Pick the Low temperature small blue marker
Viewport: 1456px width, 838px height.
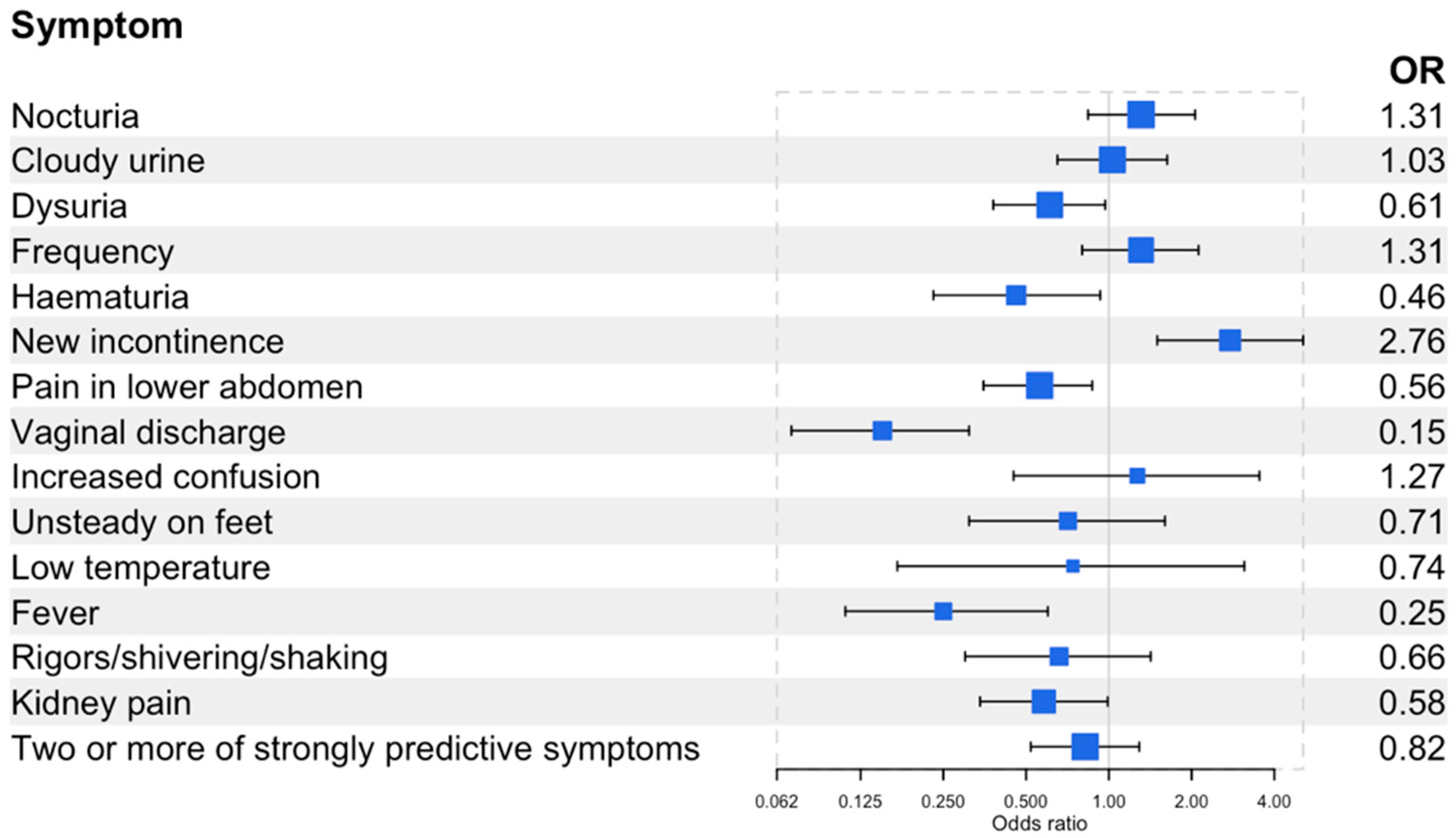click(x=1072, y=566)
